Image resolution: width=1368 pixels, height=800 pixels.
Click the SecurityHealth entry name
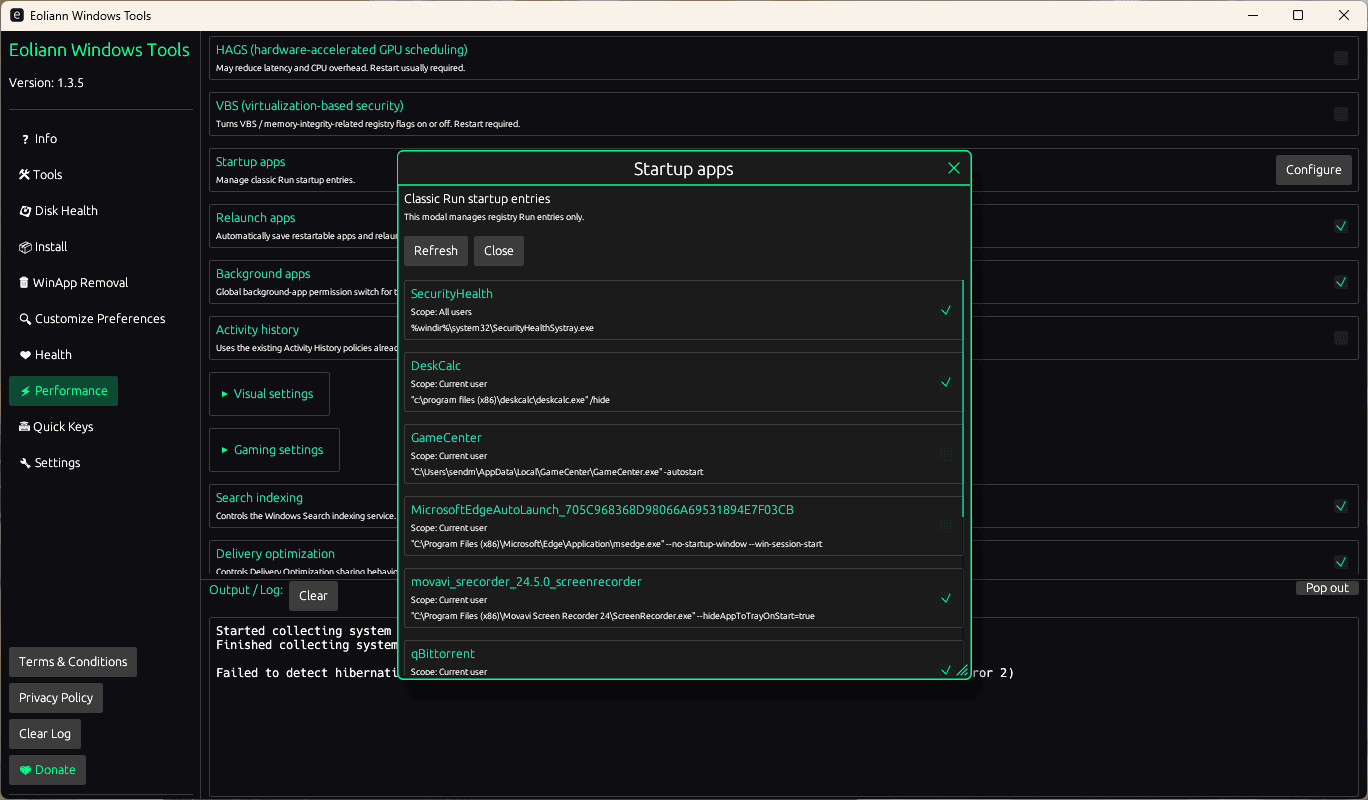[x=452, y=294]
